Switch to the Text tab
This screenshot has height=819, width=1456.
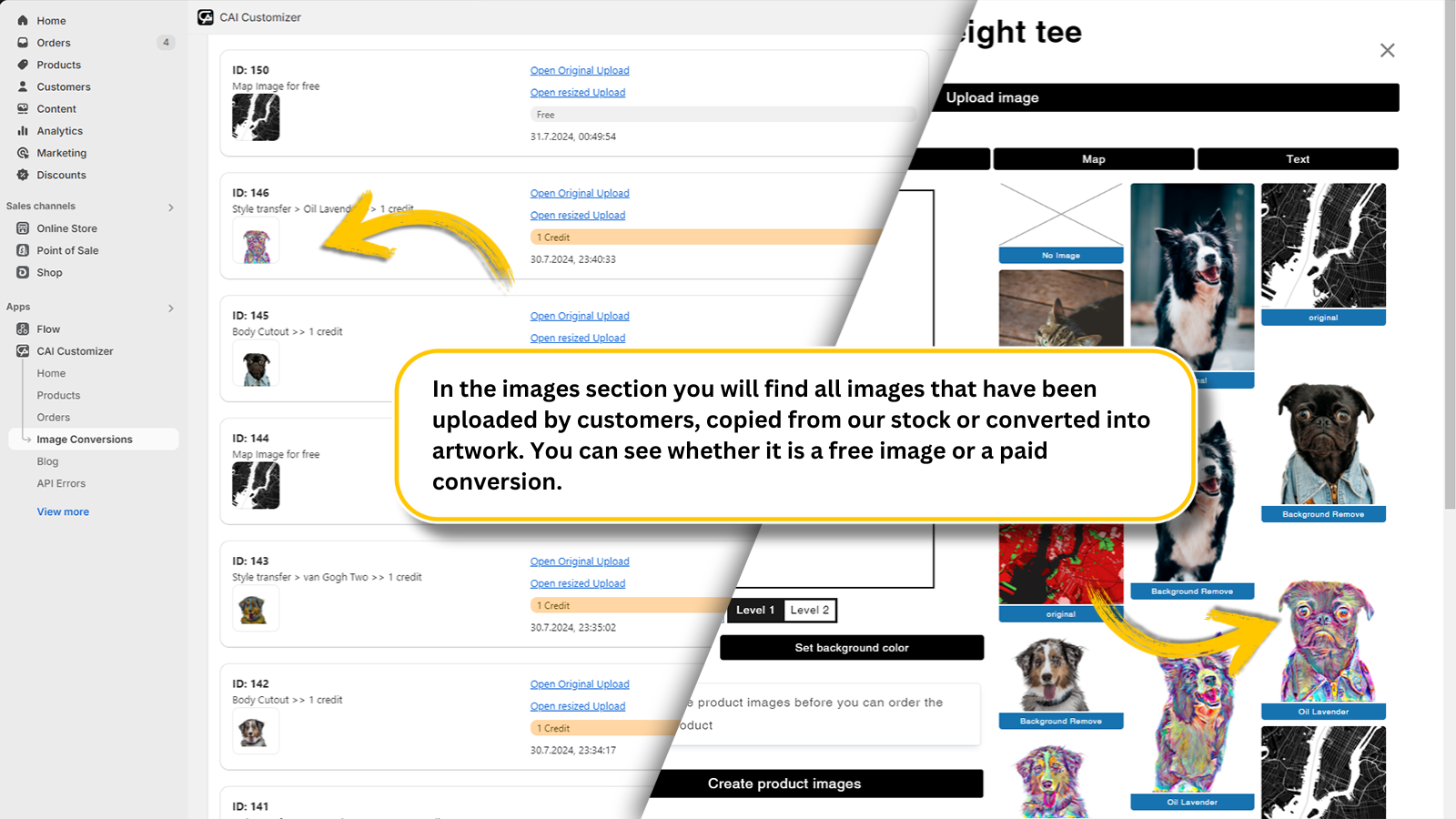(1298, 159)
